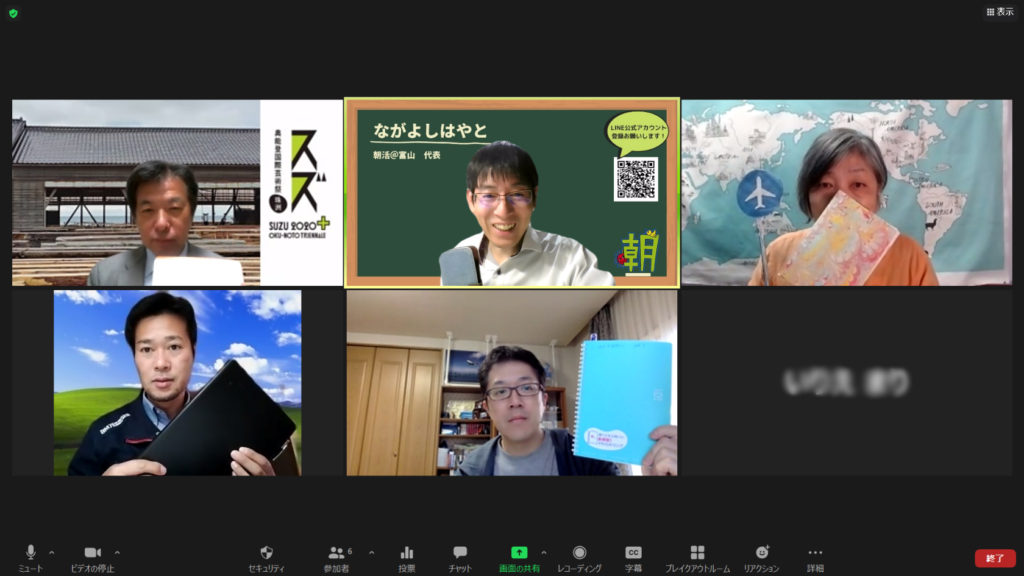This screenshot has width=1024, height=576.
Task: Open the More (詳細) menu
Action: click(815, 553)
